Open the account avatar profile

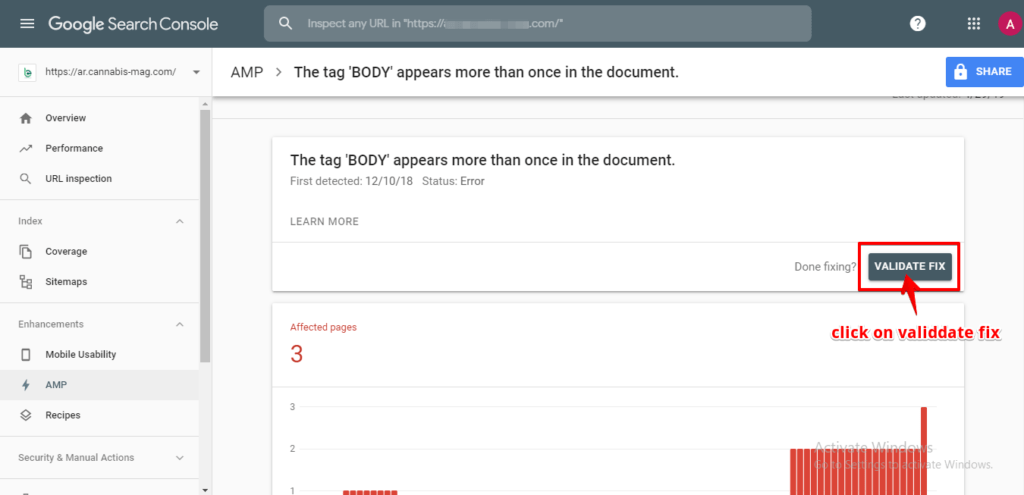1008,24
